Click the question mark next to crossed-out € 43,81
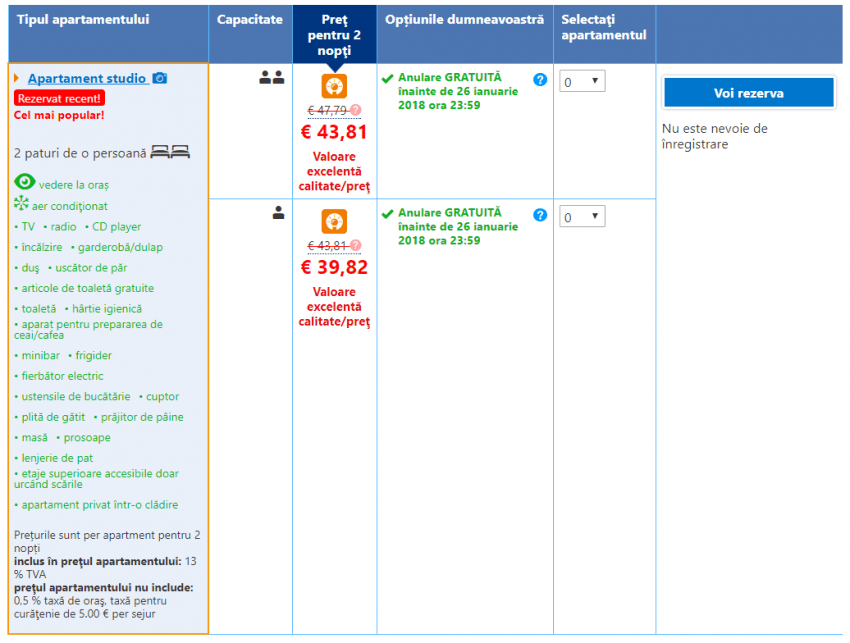The width and height of the screenshot is (850, 643). (x=356, y=245)
